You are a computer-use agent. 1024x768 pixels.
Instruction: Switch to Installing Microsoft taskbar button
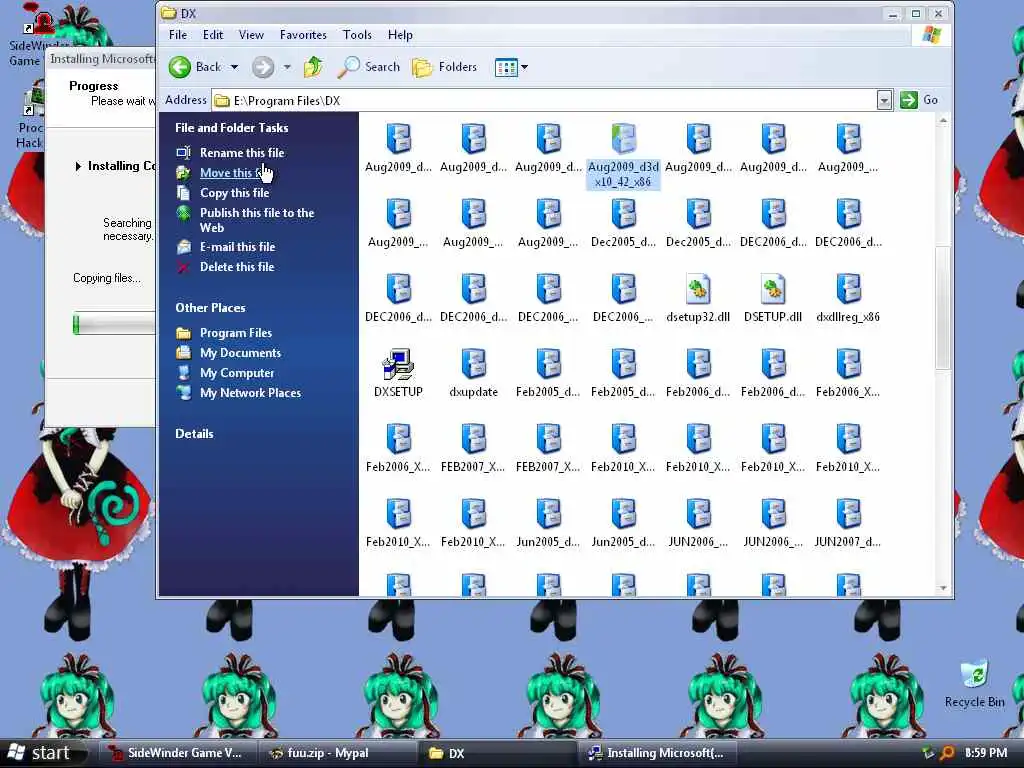657,753
